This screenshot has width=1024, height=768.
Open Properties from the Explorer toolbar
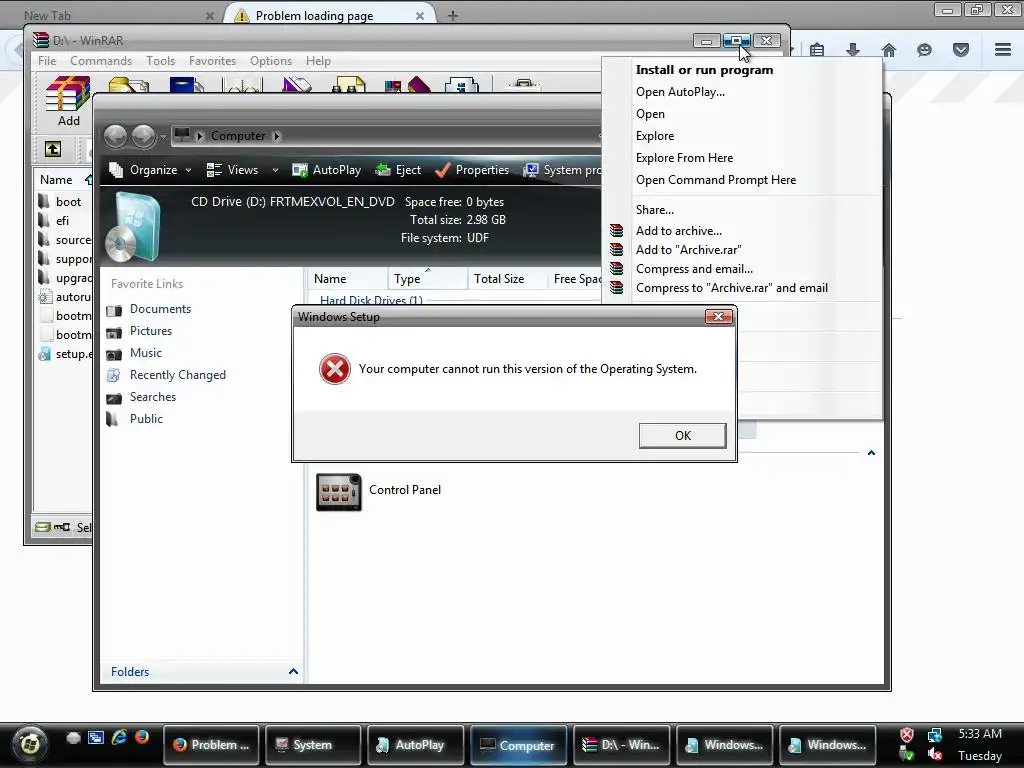[472, 170]
